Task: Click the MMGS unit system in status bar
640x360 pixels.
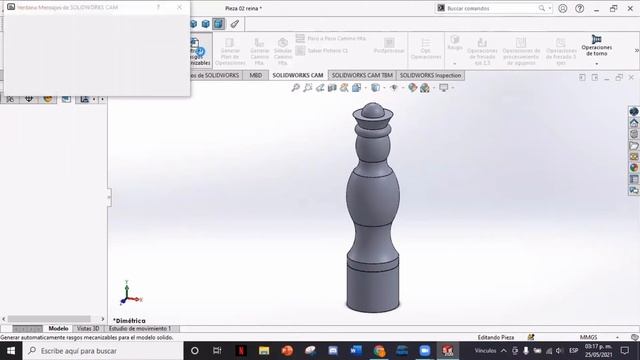Action: coord(588,338)
